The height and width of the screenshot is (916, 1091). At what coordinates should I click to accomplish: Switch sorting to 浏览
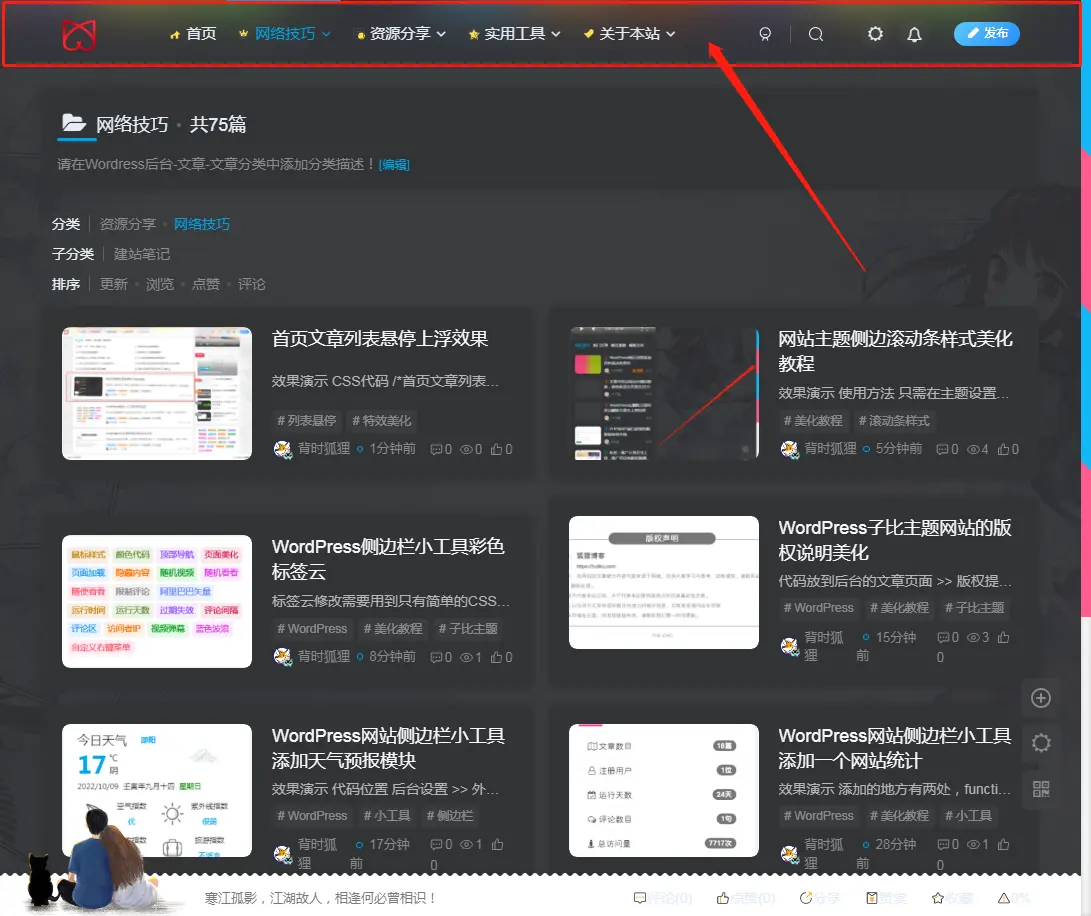click(x=160, y=284)
